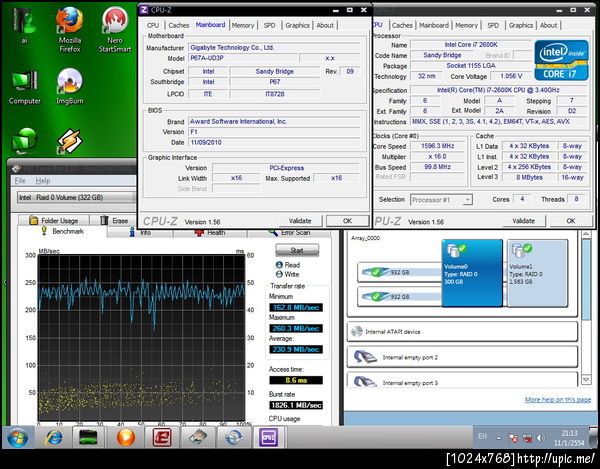
Task: Open SPD tab in CPU-Z Mainboard window
Action: click(x=269, y=25)
